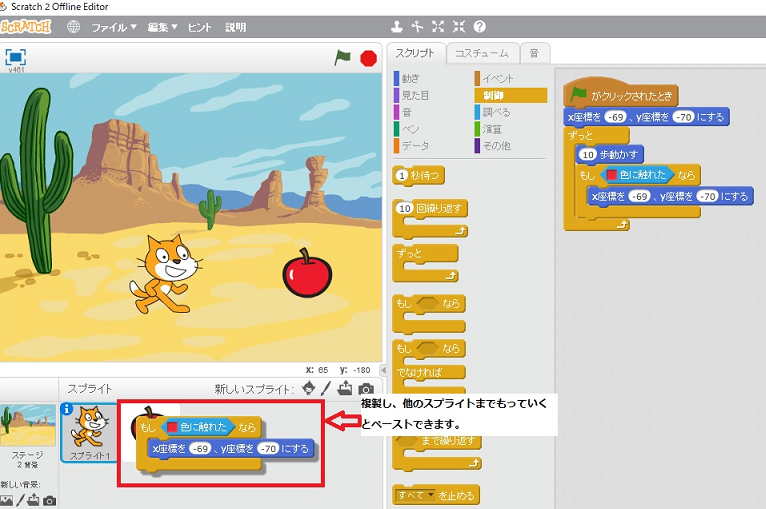766x509 pixels.
Task: Select the Grow sprite tool
Action: pos(438,26)
